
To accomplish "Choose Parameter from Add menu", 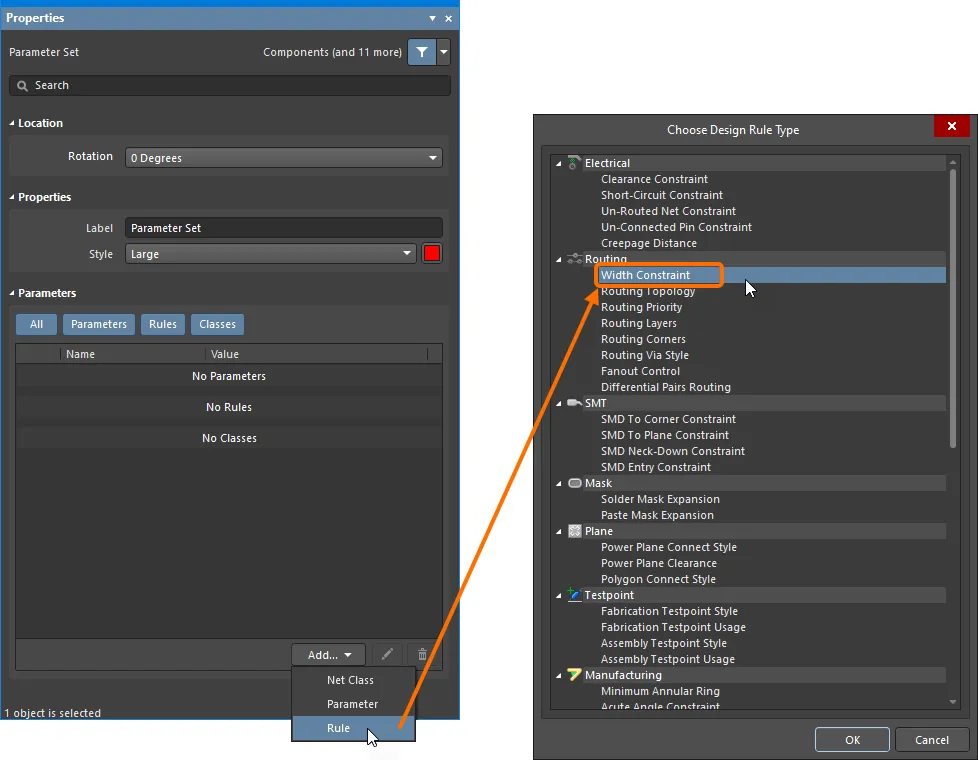I will (x=353, y=704).
